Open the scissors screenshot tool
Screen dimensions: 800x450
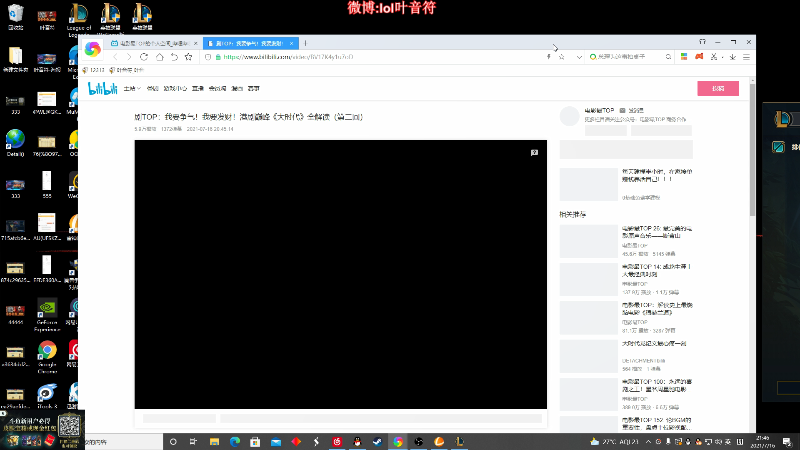coord(714,57)
